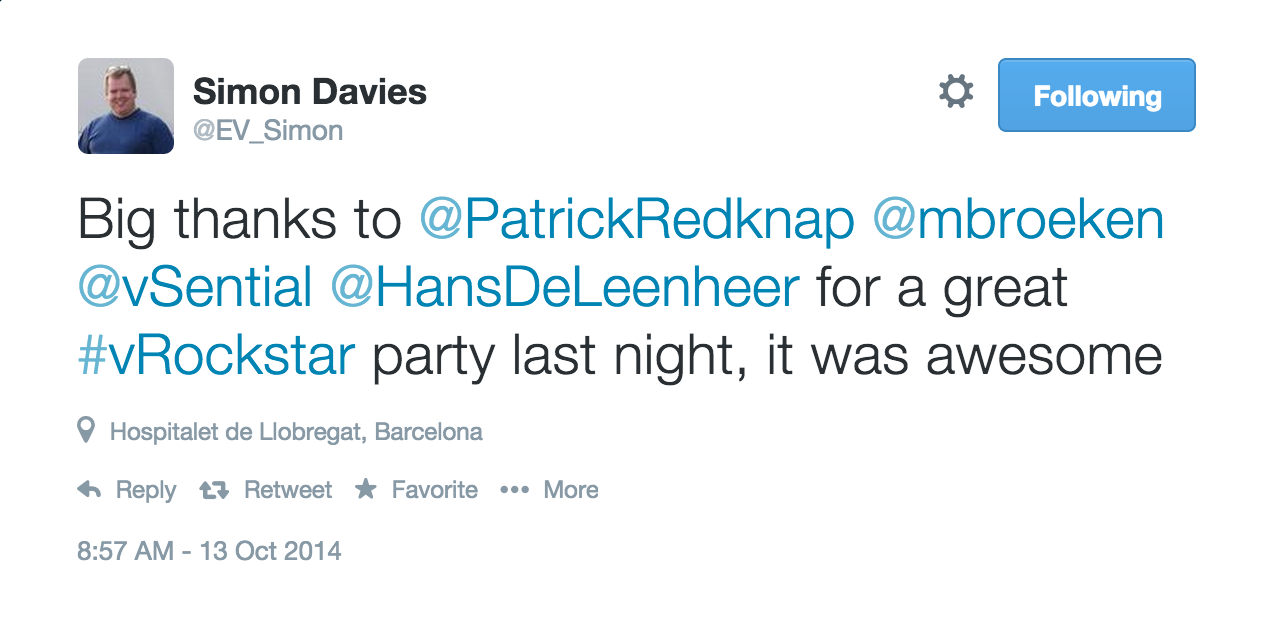Open the Simon Davies display name link
This screenshot has height=636, width=1268.
[x=310, y=92]
